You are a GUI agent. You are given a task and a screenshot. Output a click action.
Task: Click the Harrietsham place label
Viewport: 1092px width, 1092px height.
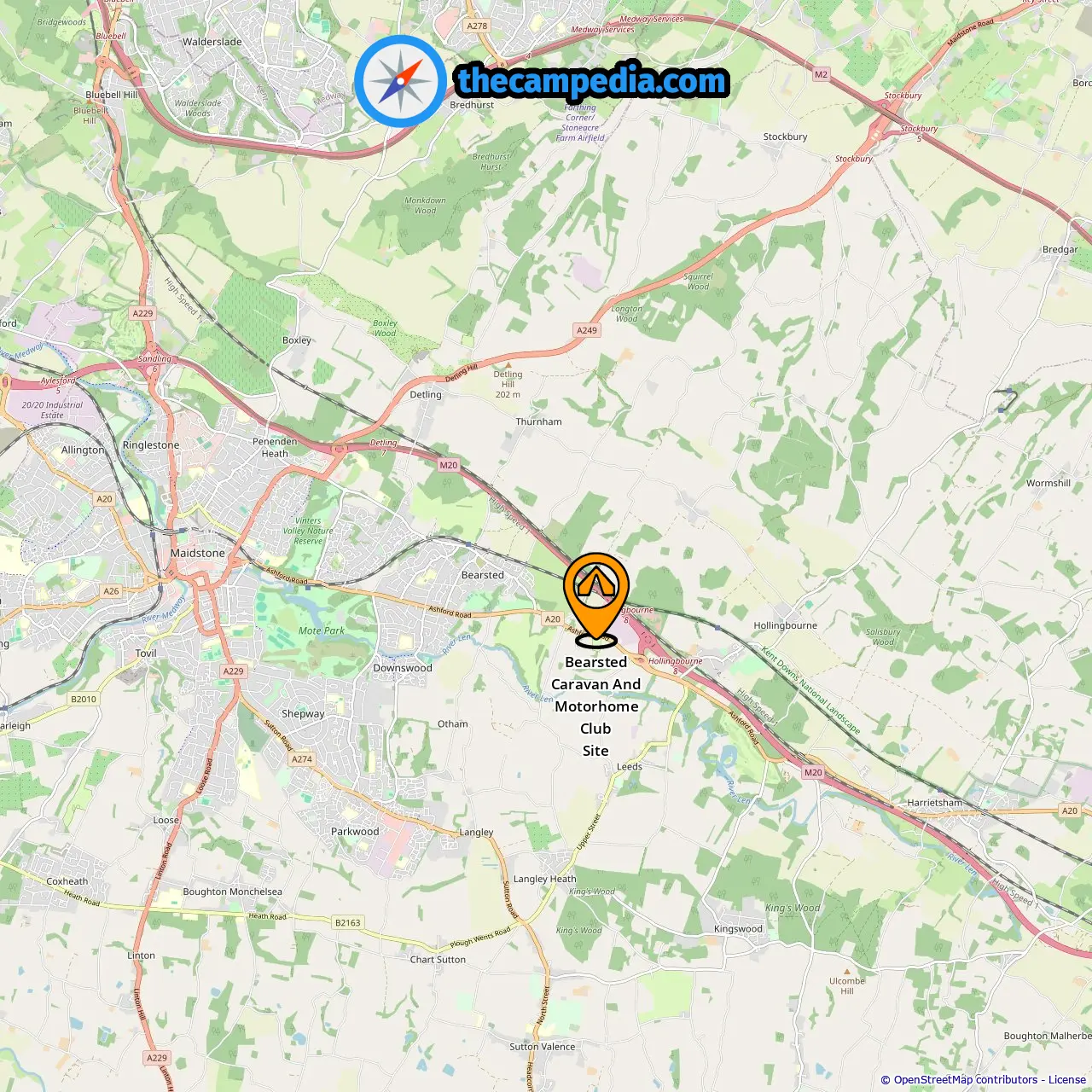934,803
